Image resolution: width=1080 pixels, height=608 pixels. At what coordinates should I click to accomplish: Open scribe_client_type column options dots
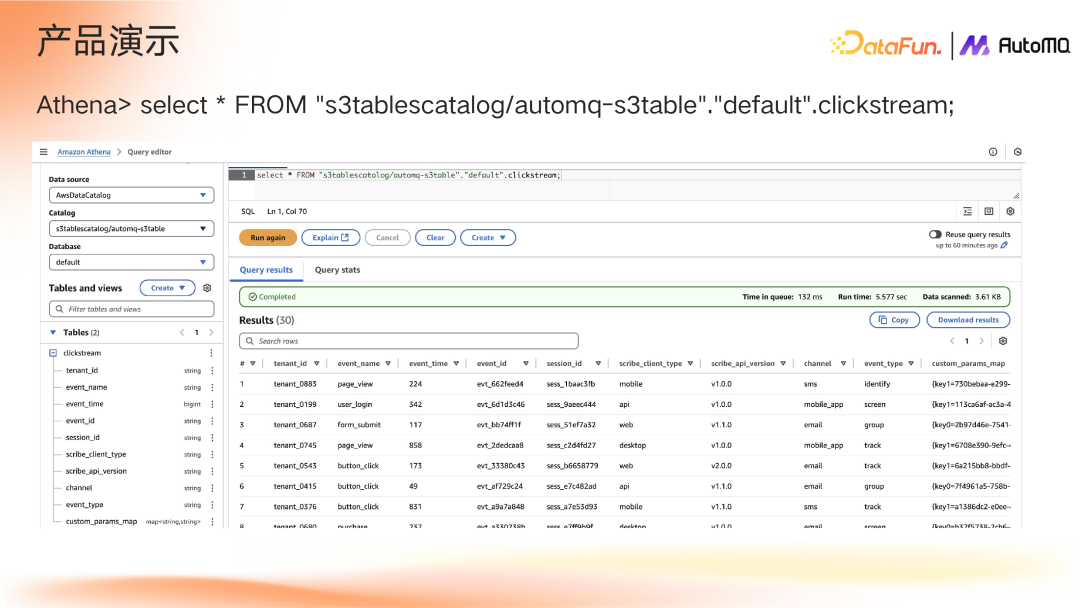point(212,454)
